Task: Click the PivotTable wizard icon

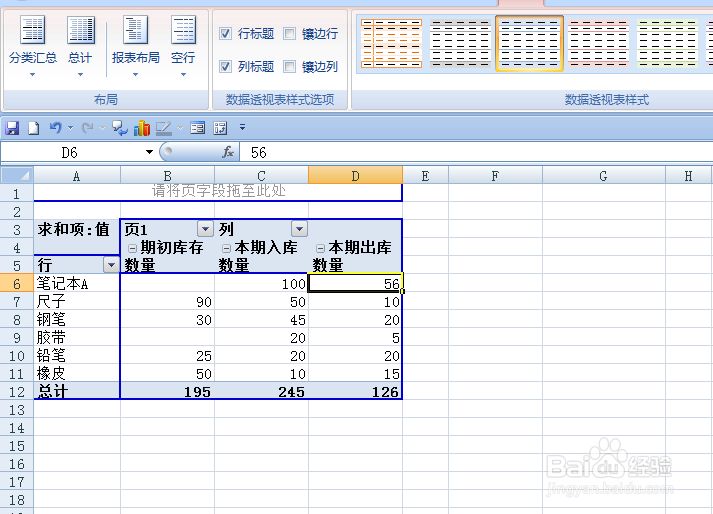Action: click(x=220, y=128)
